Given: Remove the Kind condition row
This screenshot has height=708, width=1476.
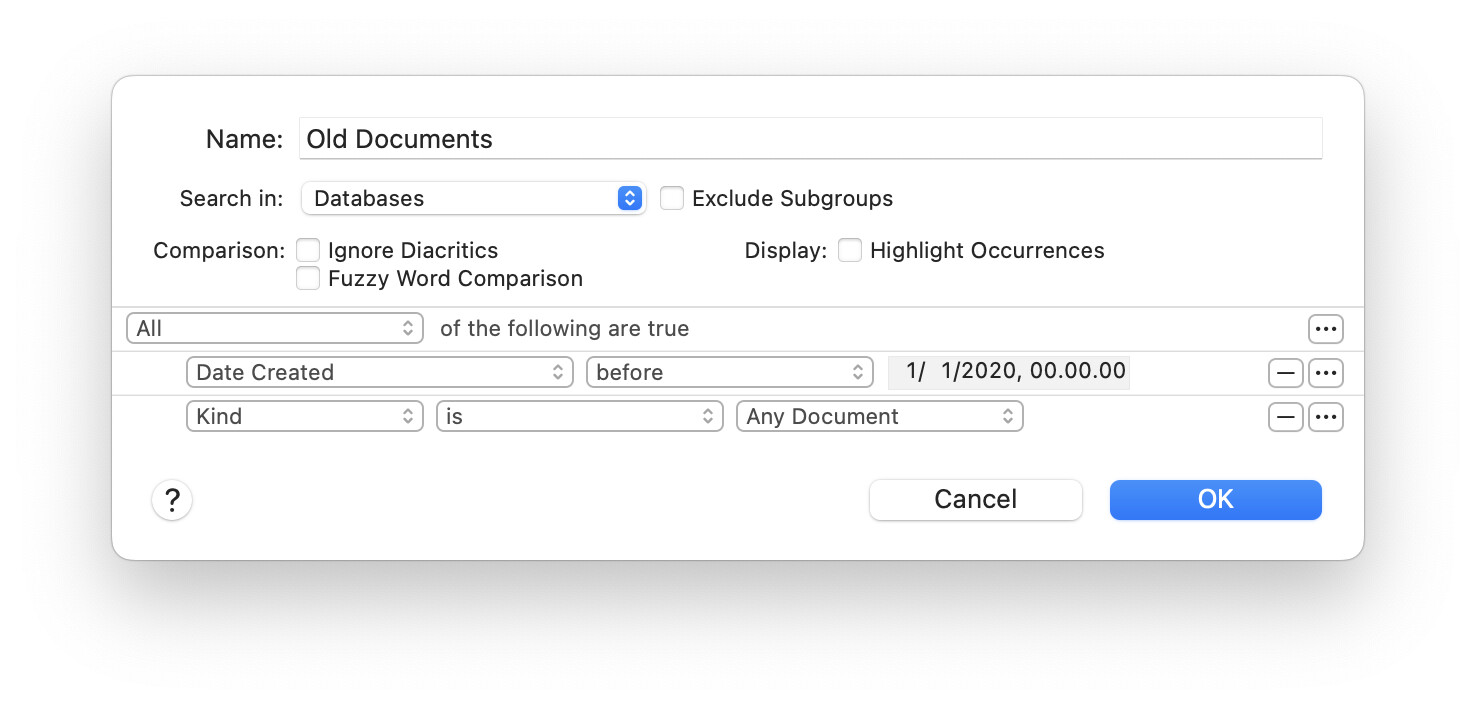Looking at the screenshot, I should pos(1285,417).
